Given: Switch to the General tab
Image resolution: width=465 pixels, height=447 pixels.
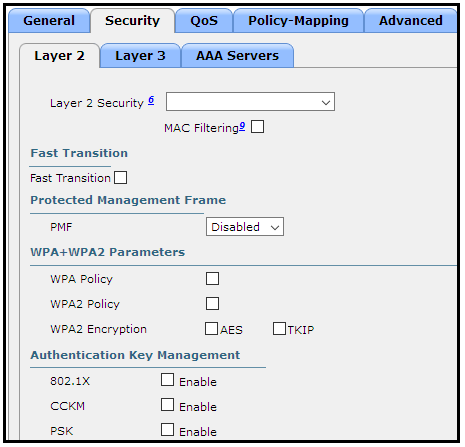Looking at the screenshot, I should pyautogui.click(x=49, y=21).
